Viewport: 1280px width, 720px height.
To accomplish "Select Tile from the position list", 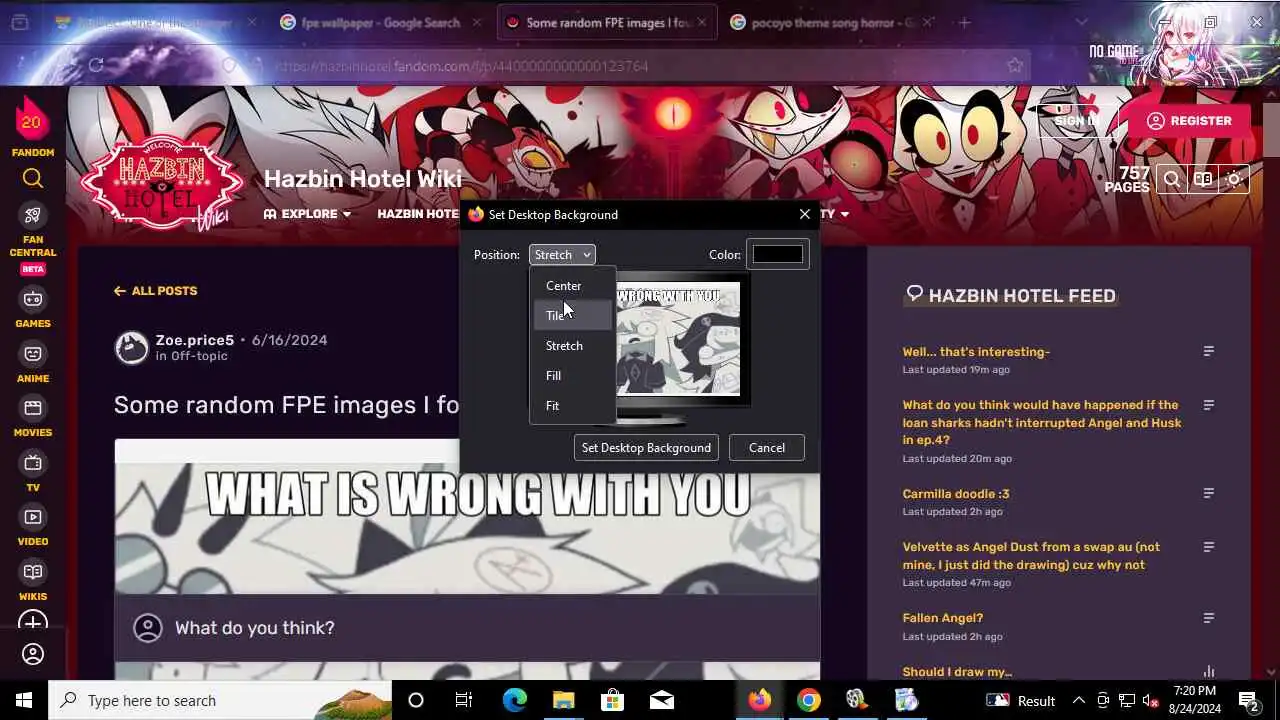I will [x=571, y=315].
